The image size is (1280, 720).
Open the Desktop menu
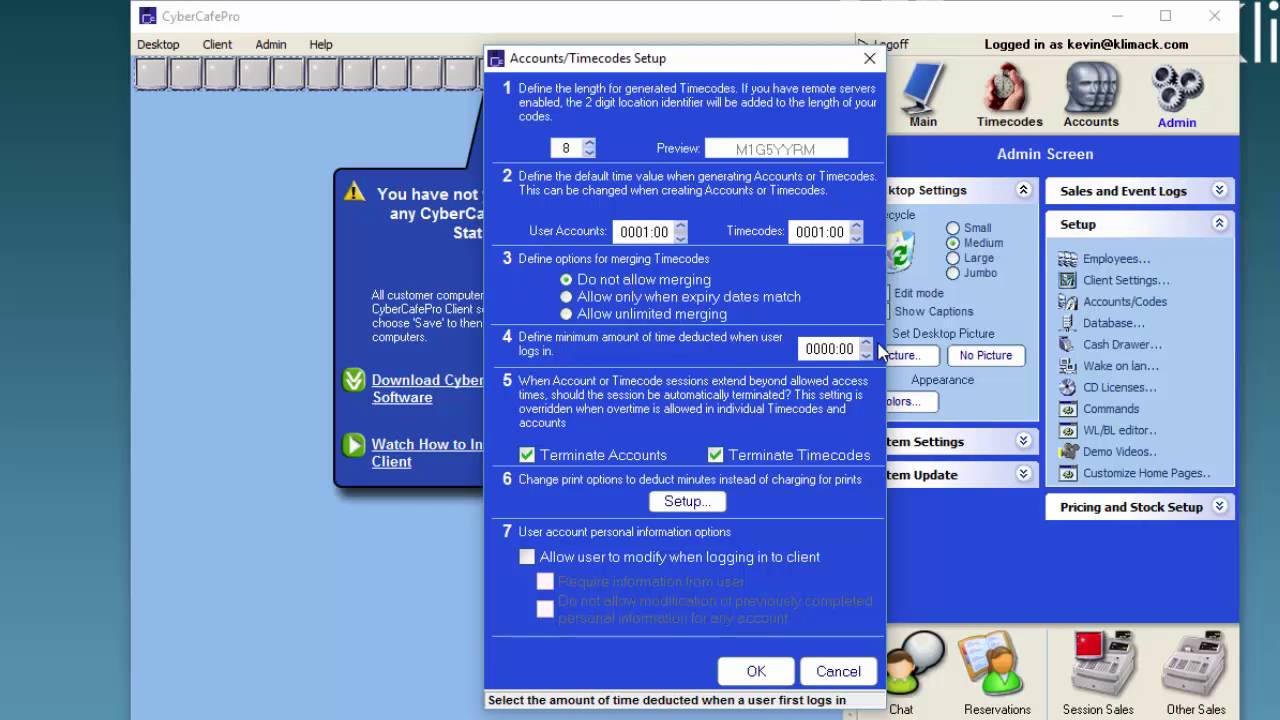[158, 44]
